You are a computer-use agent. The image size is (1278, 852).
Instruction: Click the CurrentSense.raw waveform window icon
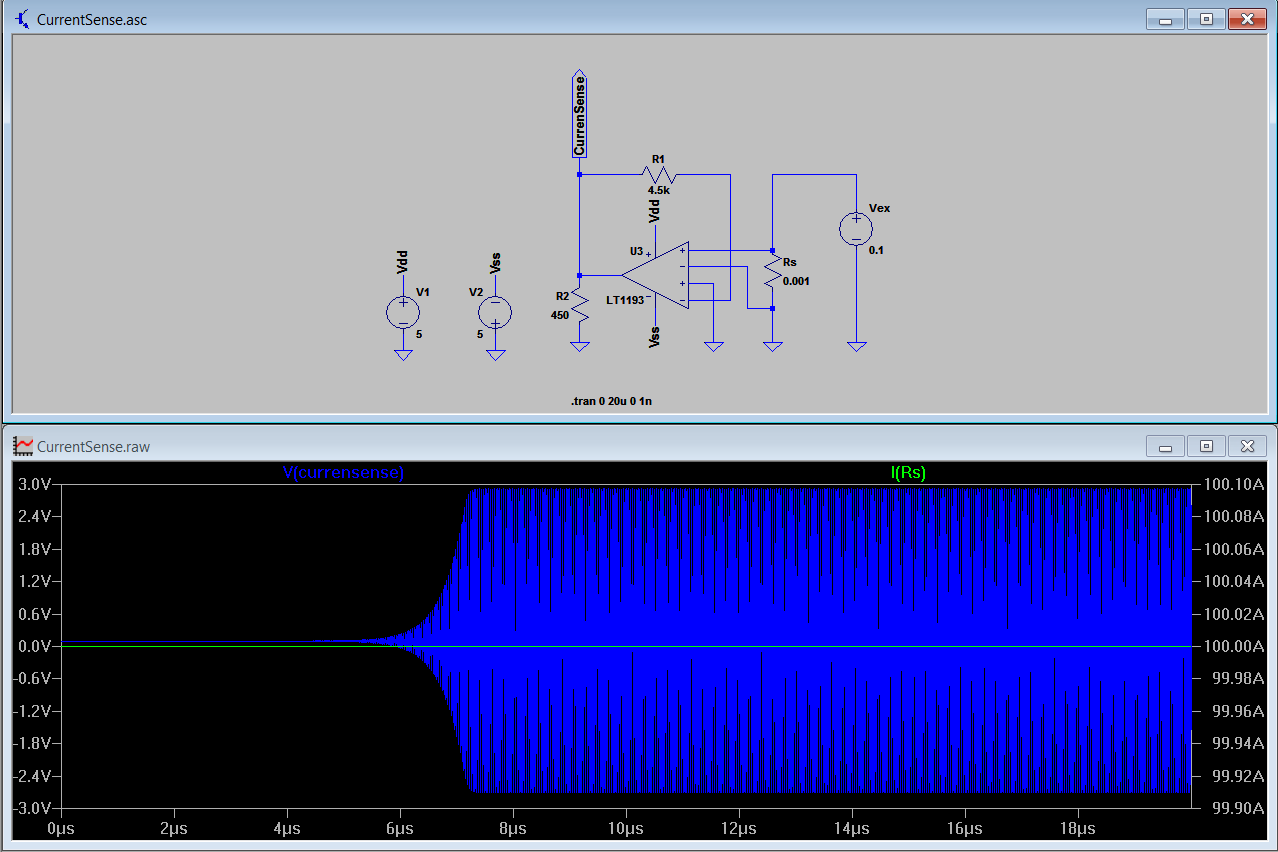click(x=23, y=446)
